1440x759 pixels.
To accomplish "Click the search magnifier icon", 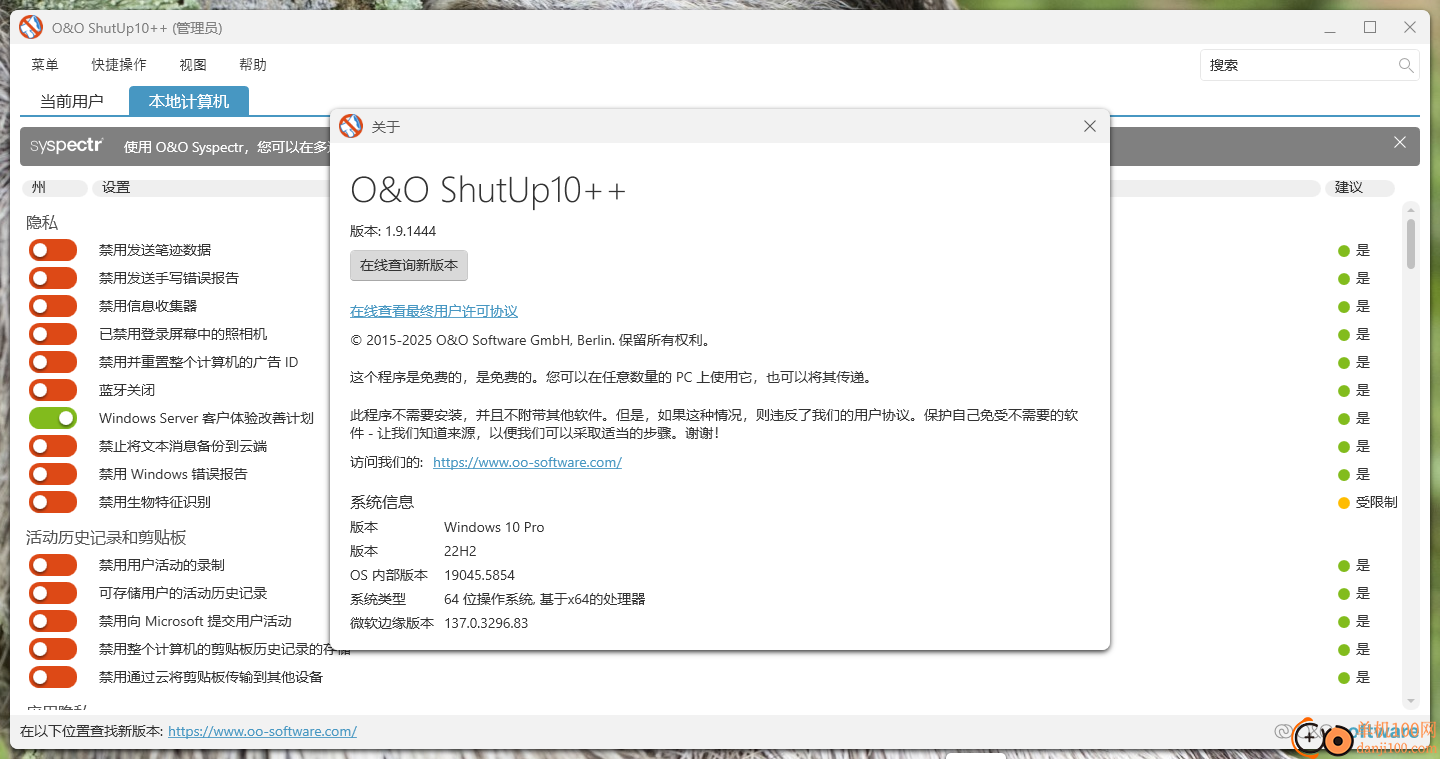I will [1406, 65].
